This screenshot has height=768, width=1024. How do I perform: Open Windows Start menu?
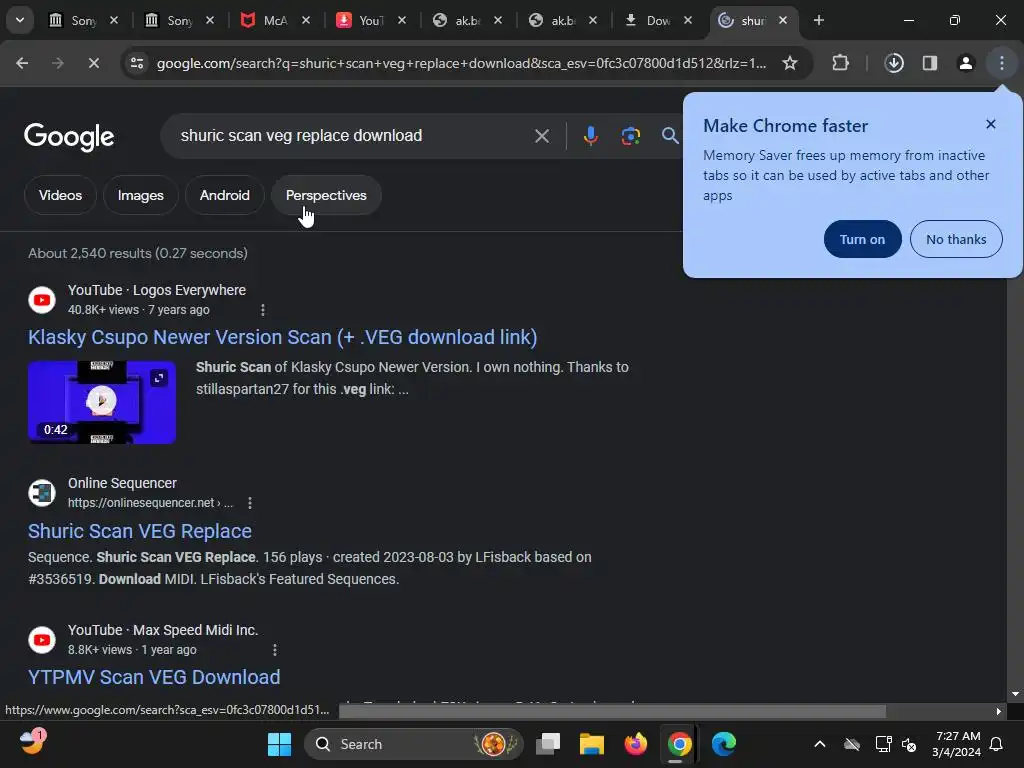point(280,744)
